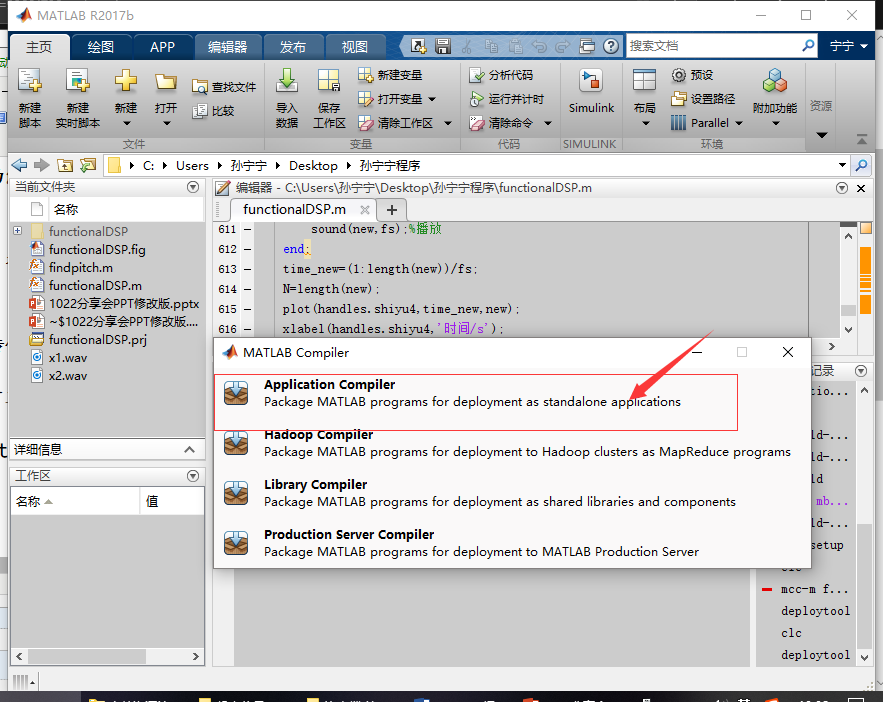
Task: Click the plus to add new editor tab
Action: pyautogui.click(x=392, y=210)
